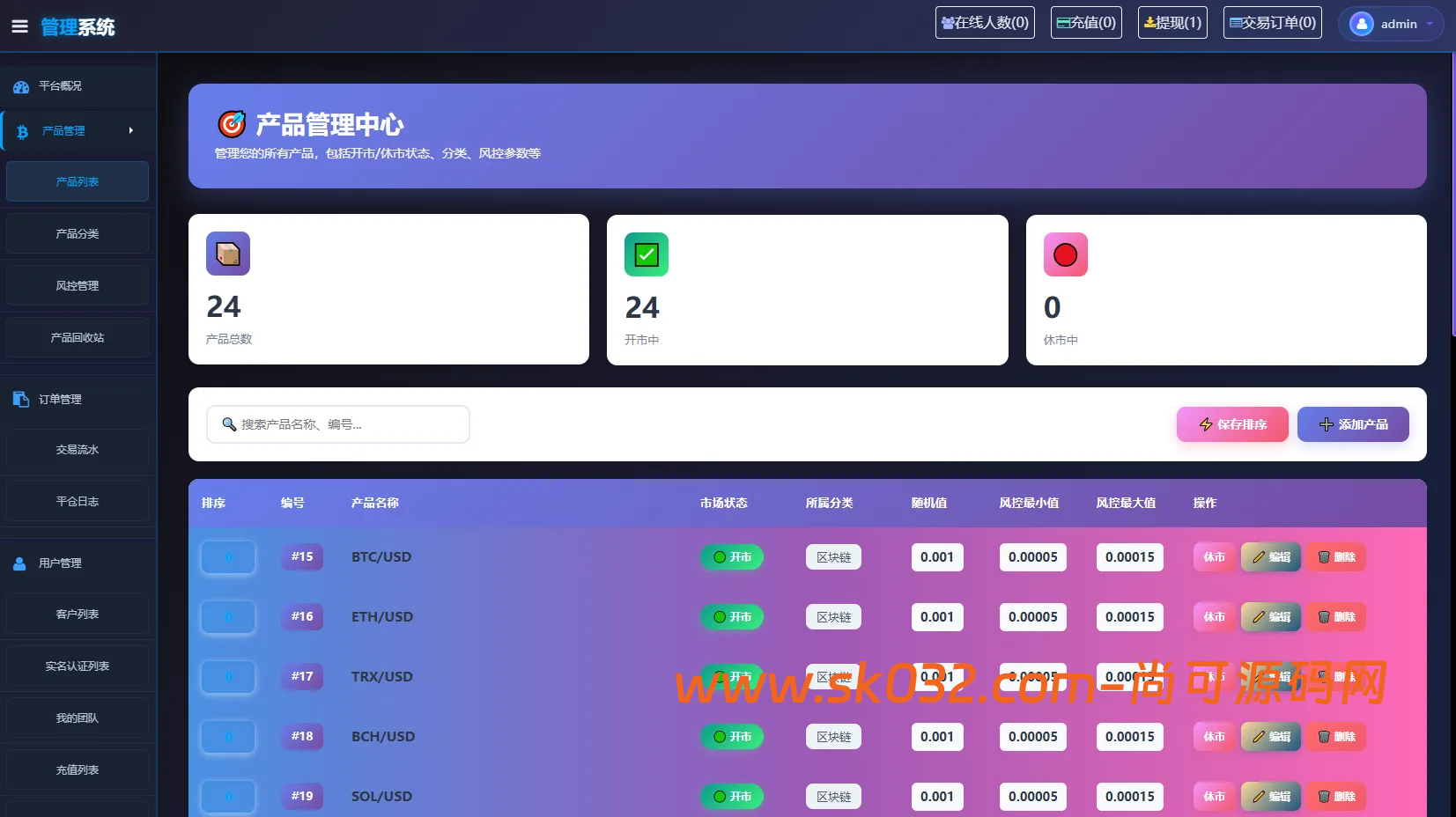This screenshot has height=817, width=1456.
Task: Click the #15 product number badge
Action: pos(302,556)
